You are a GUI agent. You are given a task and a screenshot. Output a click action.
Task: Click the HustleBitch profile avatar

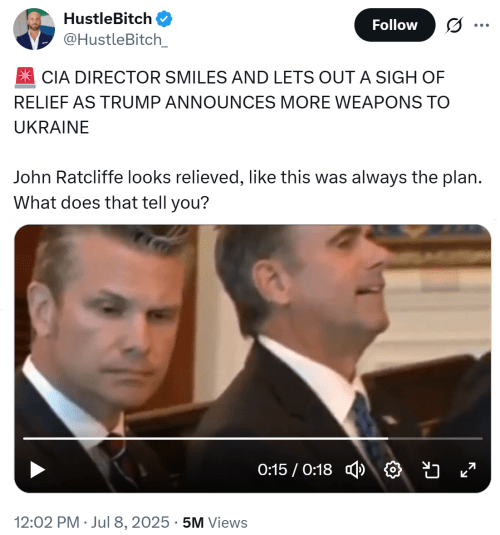(x=34, y=29)
